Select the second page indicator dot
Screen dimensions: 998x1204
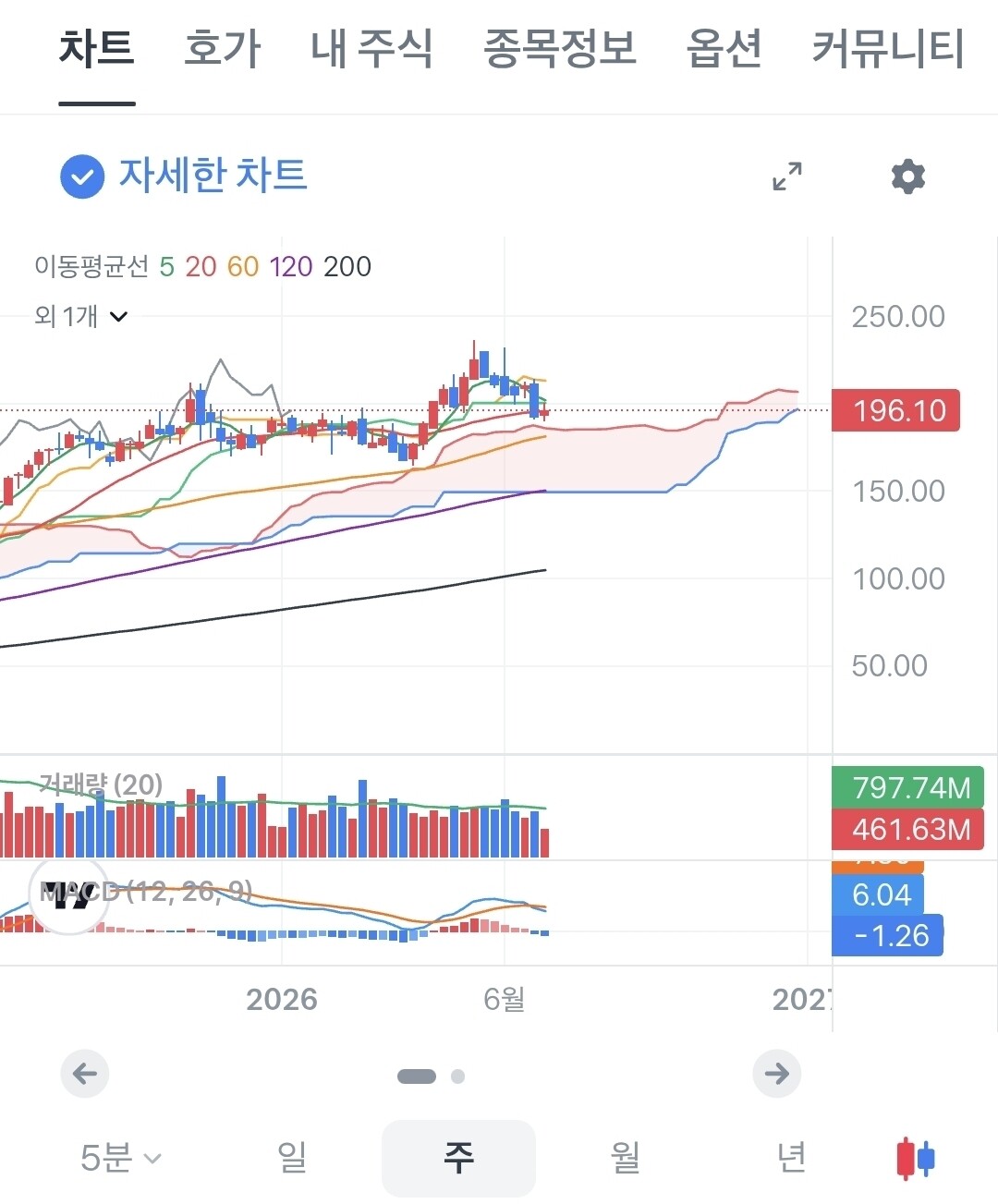point(457,1076)
